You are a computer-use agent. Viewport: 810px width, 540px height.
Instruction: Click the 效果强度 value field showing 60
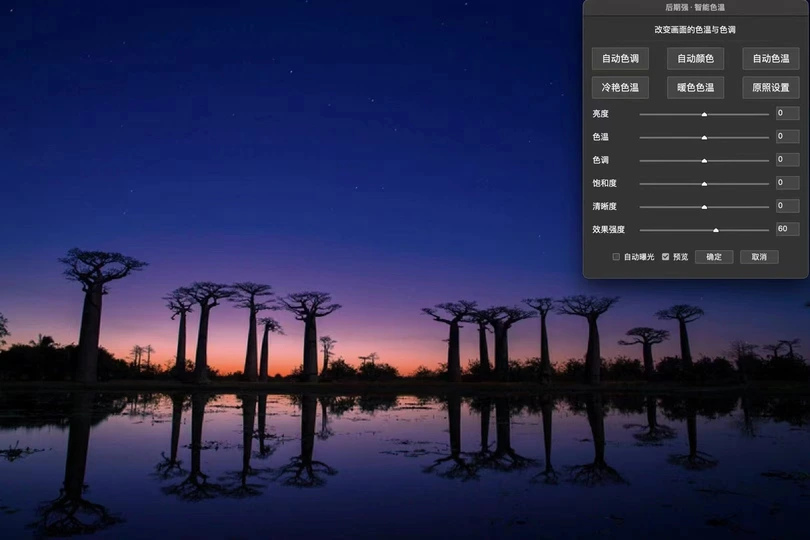[x=787, y=229]
